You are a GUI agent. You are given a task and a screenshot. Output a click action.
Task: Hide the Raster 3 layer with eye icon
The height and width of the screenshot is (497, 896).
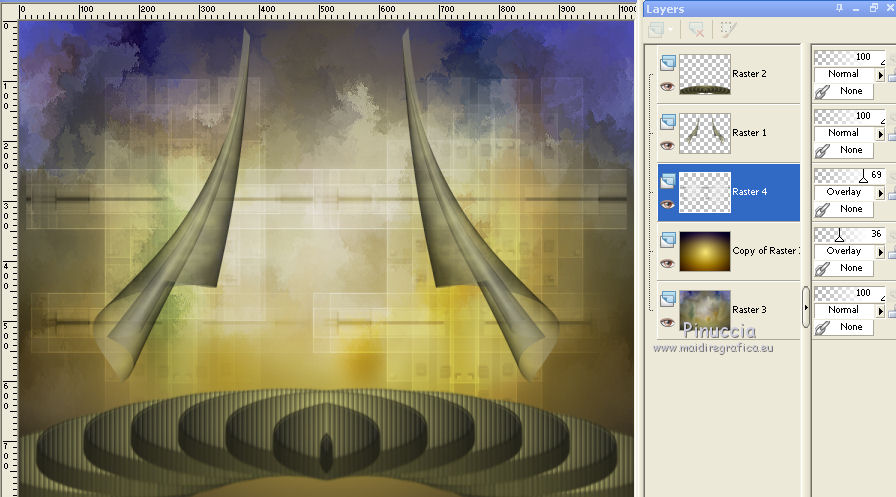(667, 322)
